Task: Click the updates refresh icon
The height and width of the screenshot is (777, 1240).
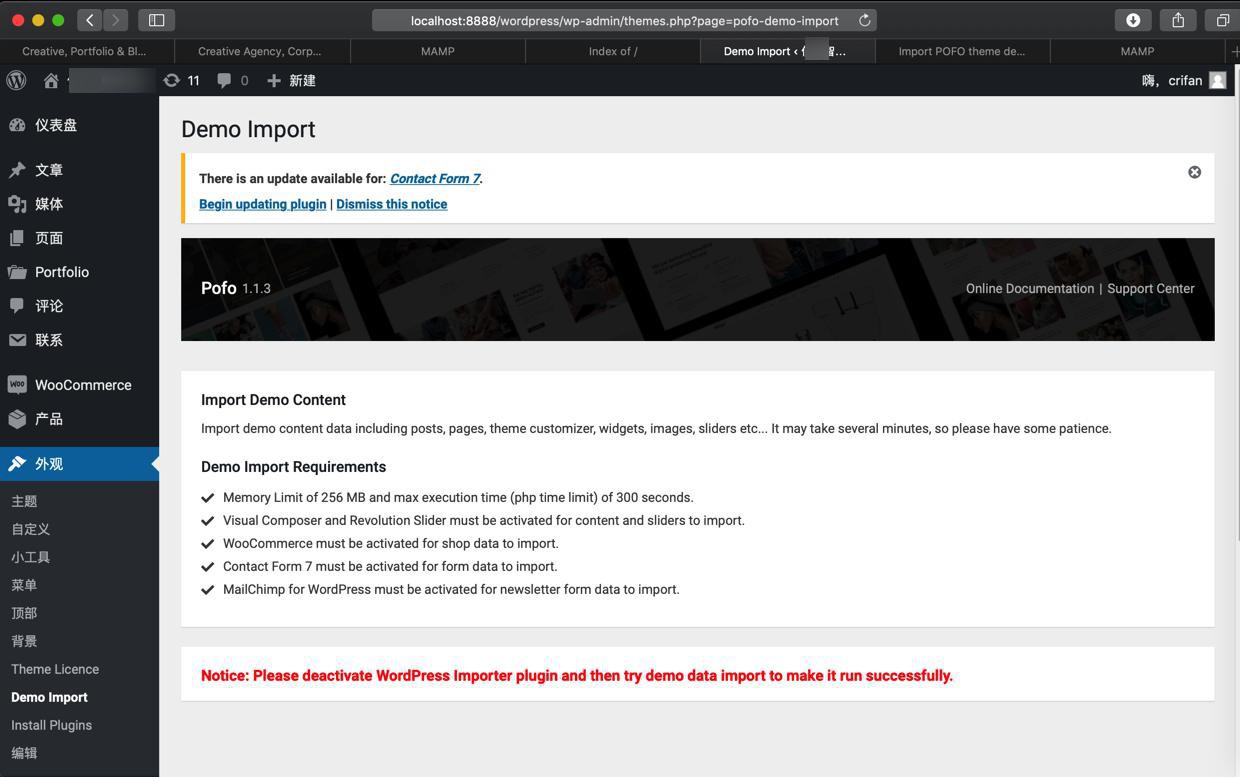Action: pyautogui.click(x=172, y=80)
